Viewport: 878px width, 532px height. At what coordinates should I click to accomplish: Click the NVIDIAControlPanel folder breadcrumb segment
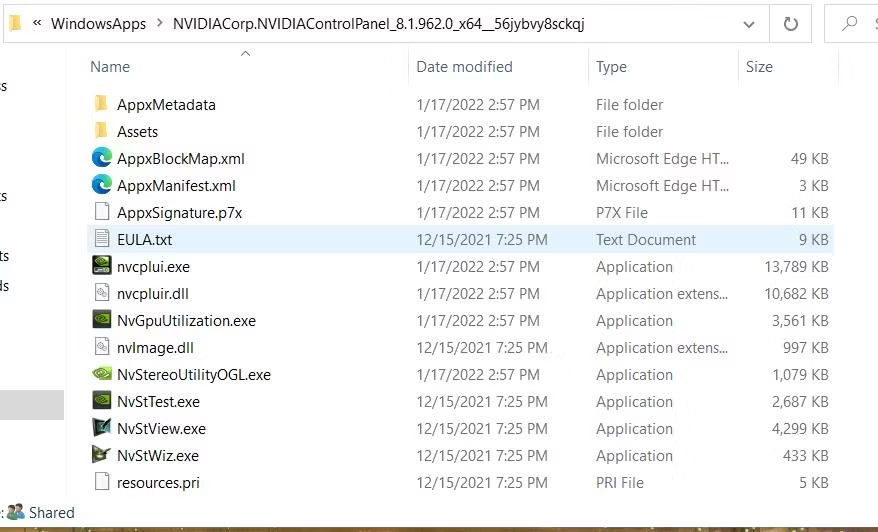(379, 24)
